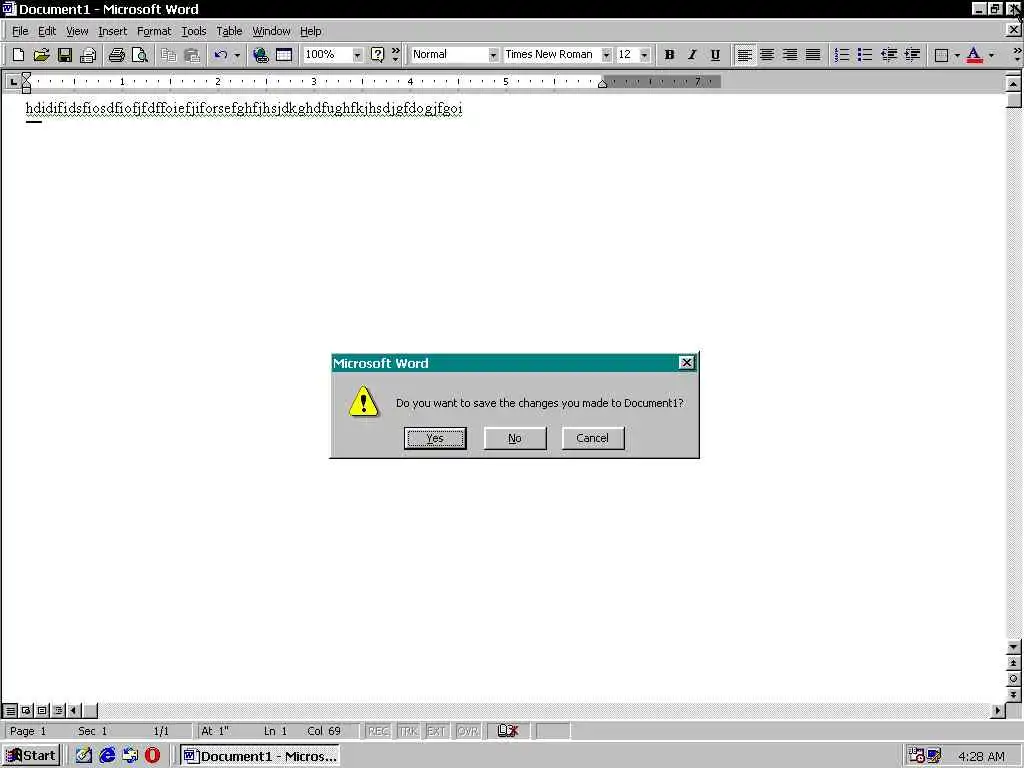Switch to Web Layout view icon

click(26, 710)
